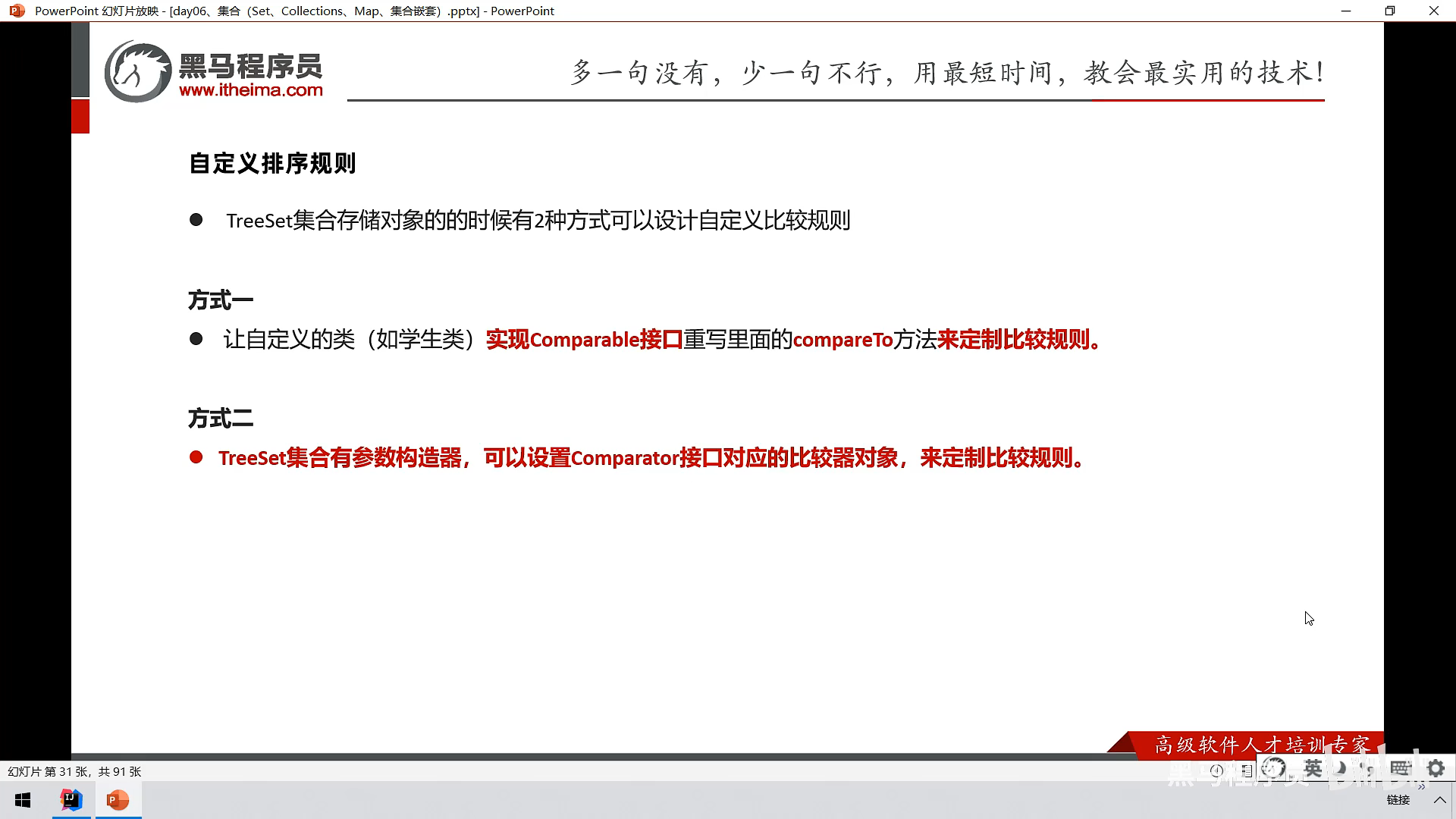Toggle the 英 language mode
This screenshot has width=1456, height=819.
(1313, 768)
